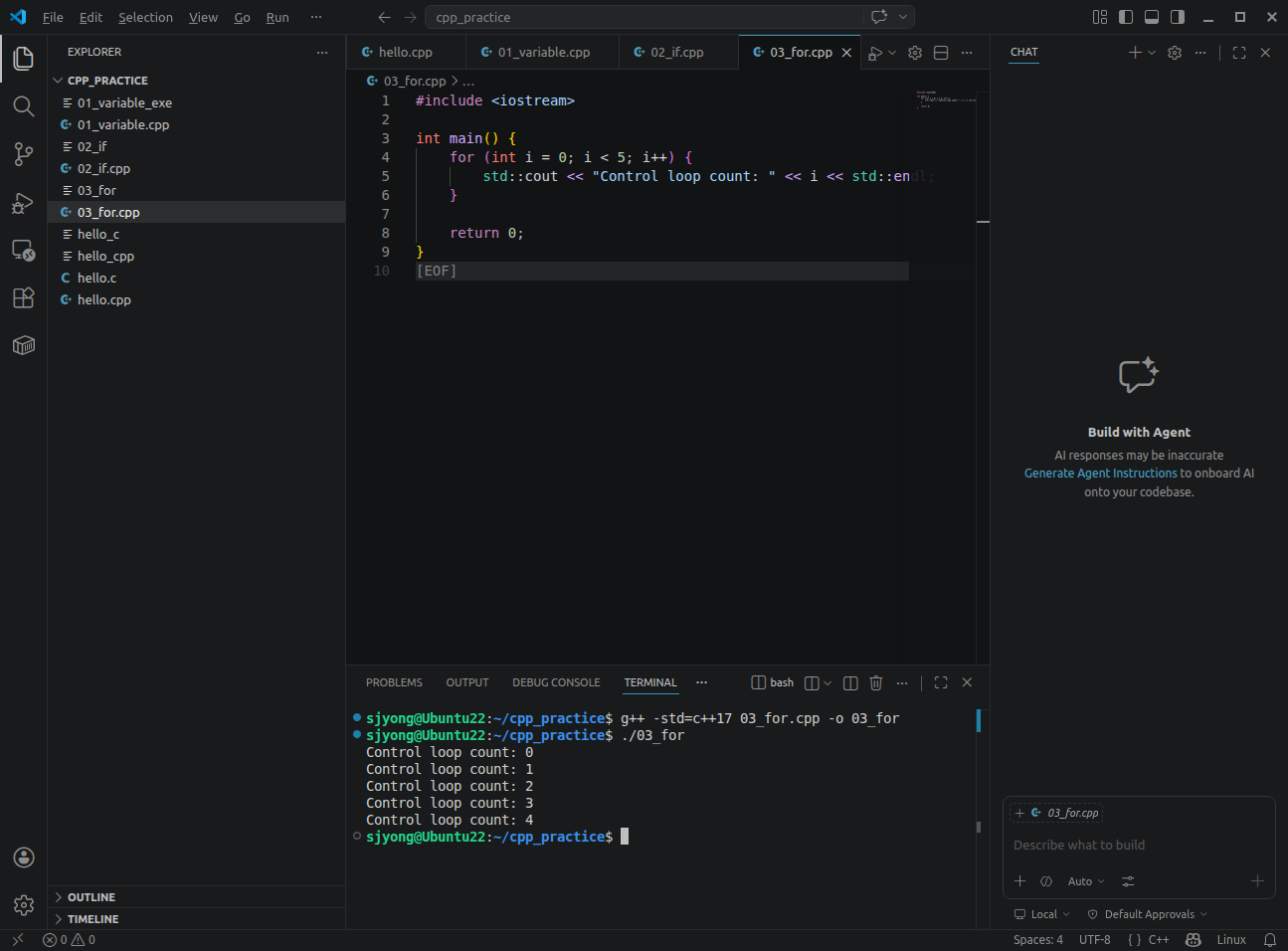1288x951 pixels.
Task: Open the Auto model picker dropdown
Action: tap(1086, 881)
